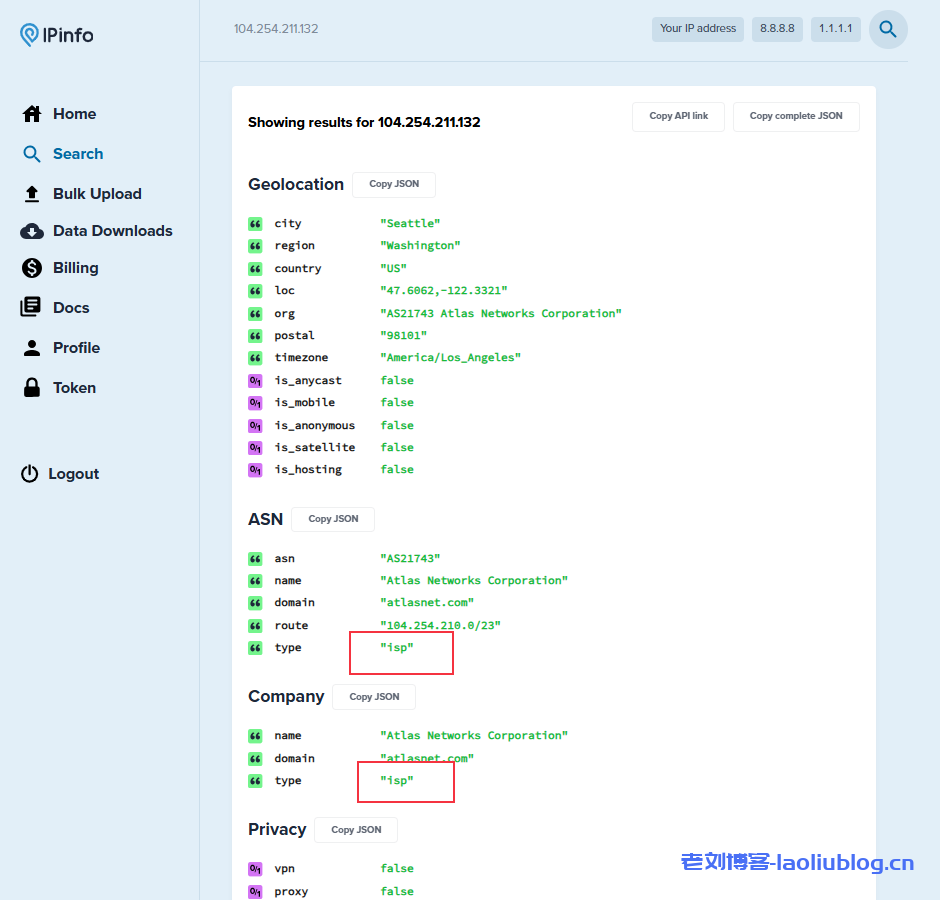Click the Docs book icon

32,308
